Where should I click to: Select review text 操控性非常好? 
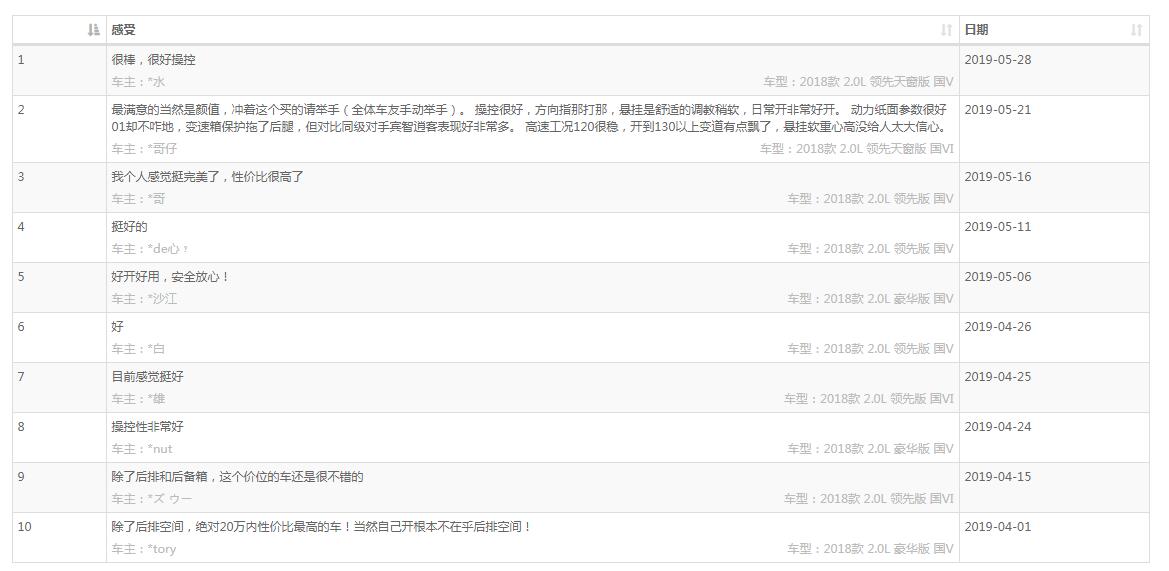tap(148, 426)
